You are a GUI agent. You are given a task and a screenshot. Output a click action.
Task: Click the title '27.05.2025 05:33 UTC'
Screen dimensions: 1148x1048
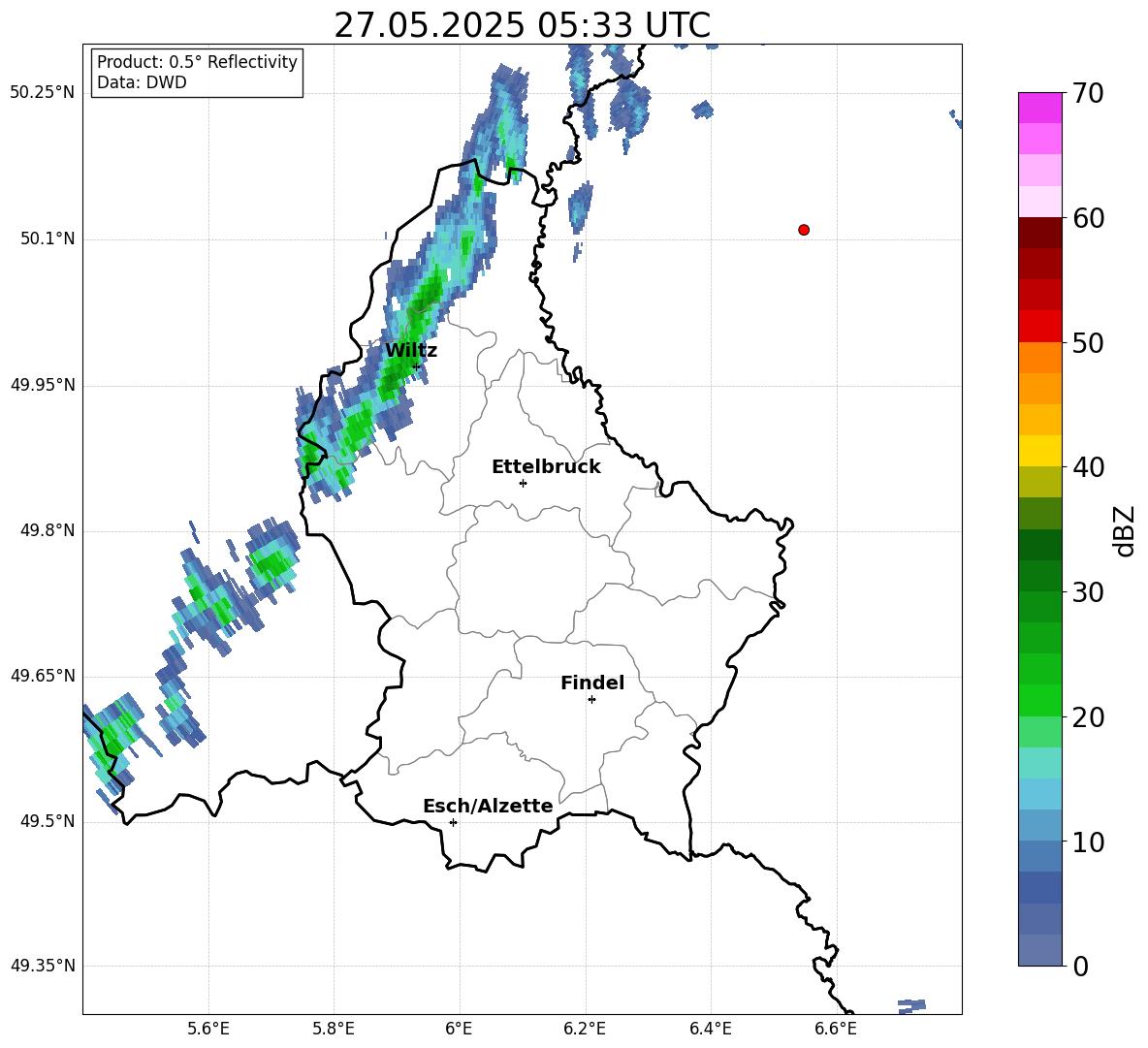click(522, 25)
